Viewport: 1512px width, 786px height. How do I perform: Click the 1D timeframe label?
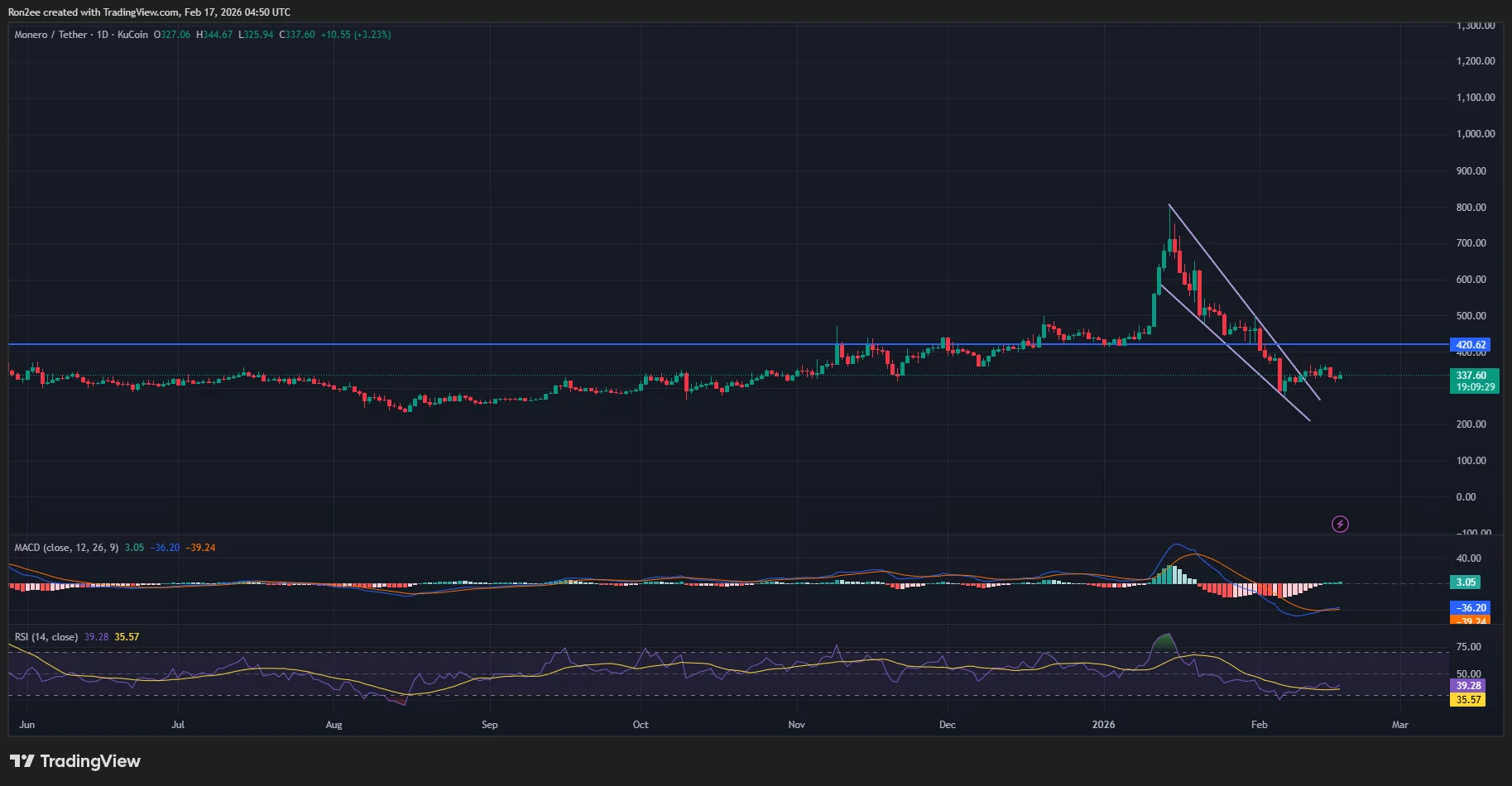pos(103,35)
